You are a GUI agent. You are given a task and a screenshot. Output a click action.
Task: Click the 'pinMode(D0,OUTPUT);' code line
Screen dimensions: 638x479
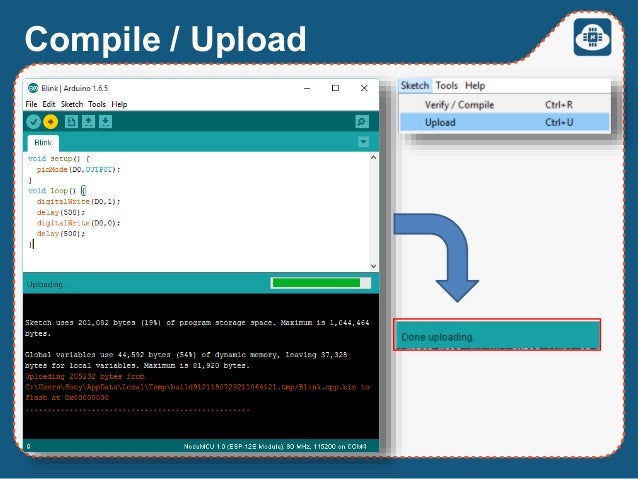point(79,169)
